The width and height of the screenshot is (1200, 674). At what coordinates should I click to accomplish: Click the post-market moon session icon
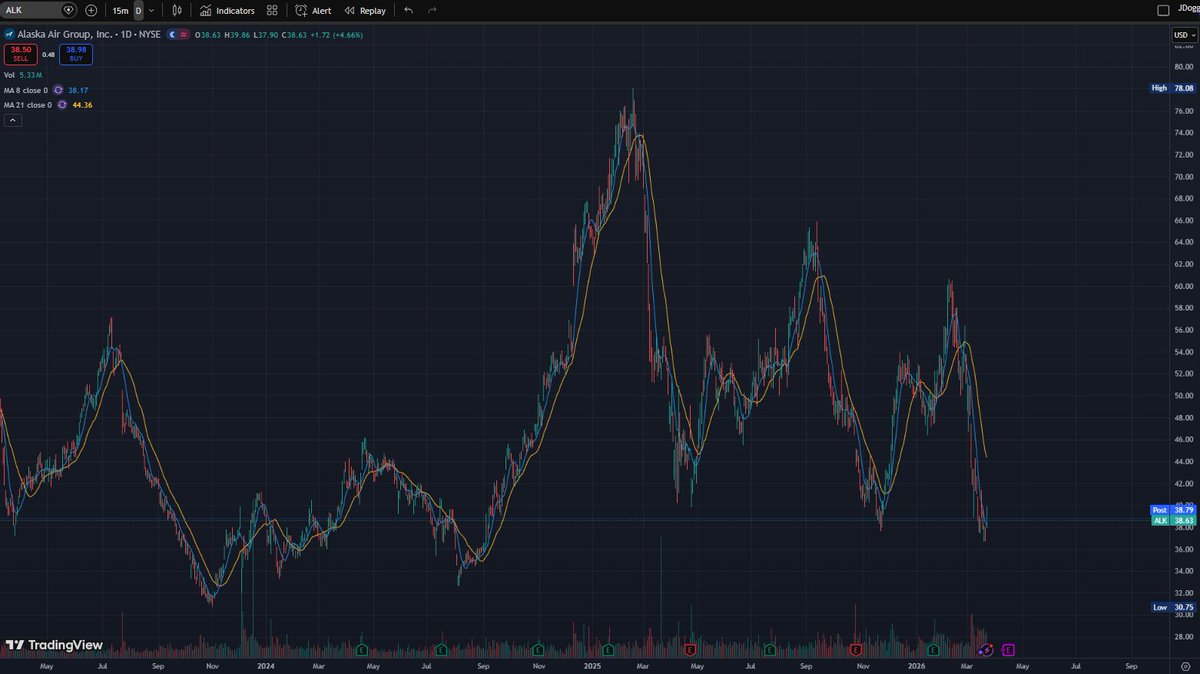click(173, 35)
